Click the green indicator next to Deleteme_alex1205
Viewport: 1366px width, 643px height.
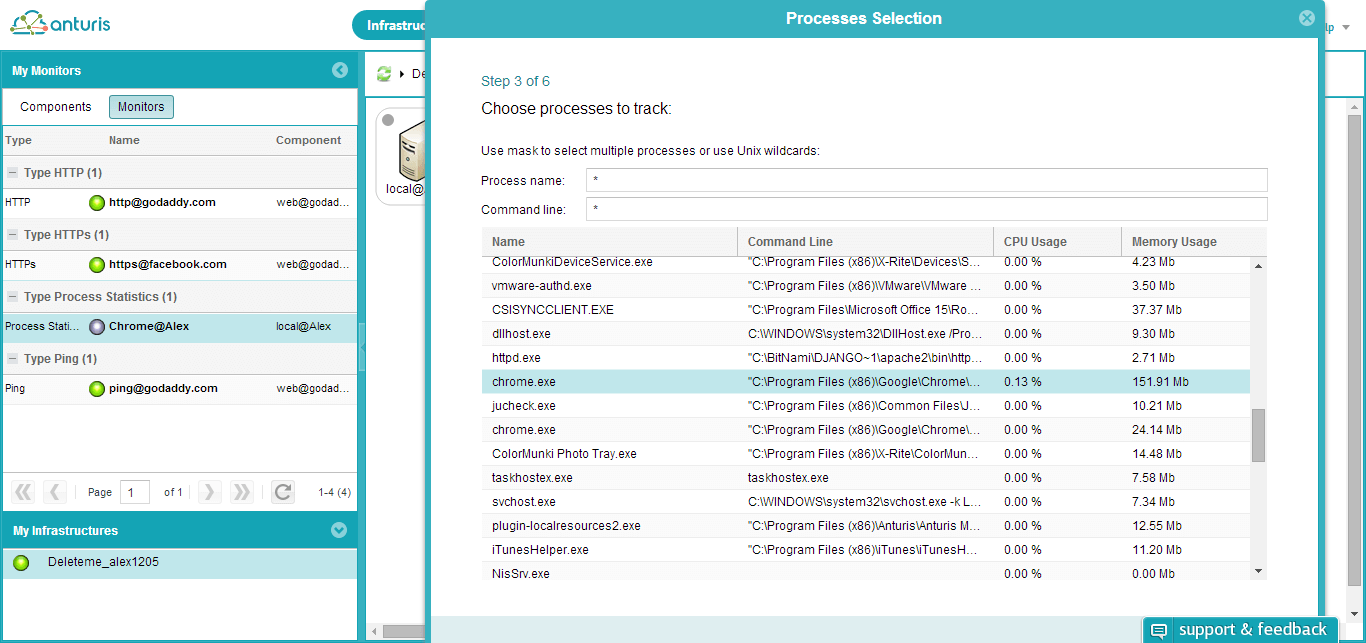pos(21,562)
